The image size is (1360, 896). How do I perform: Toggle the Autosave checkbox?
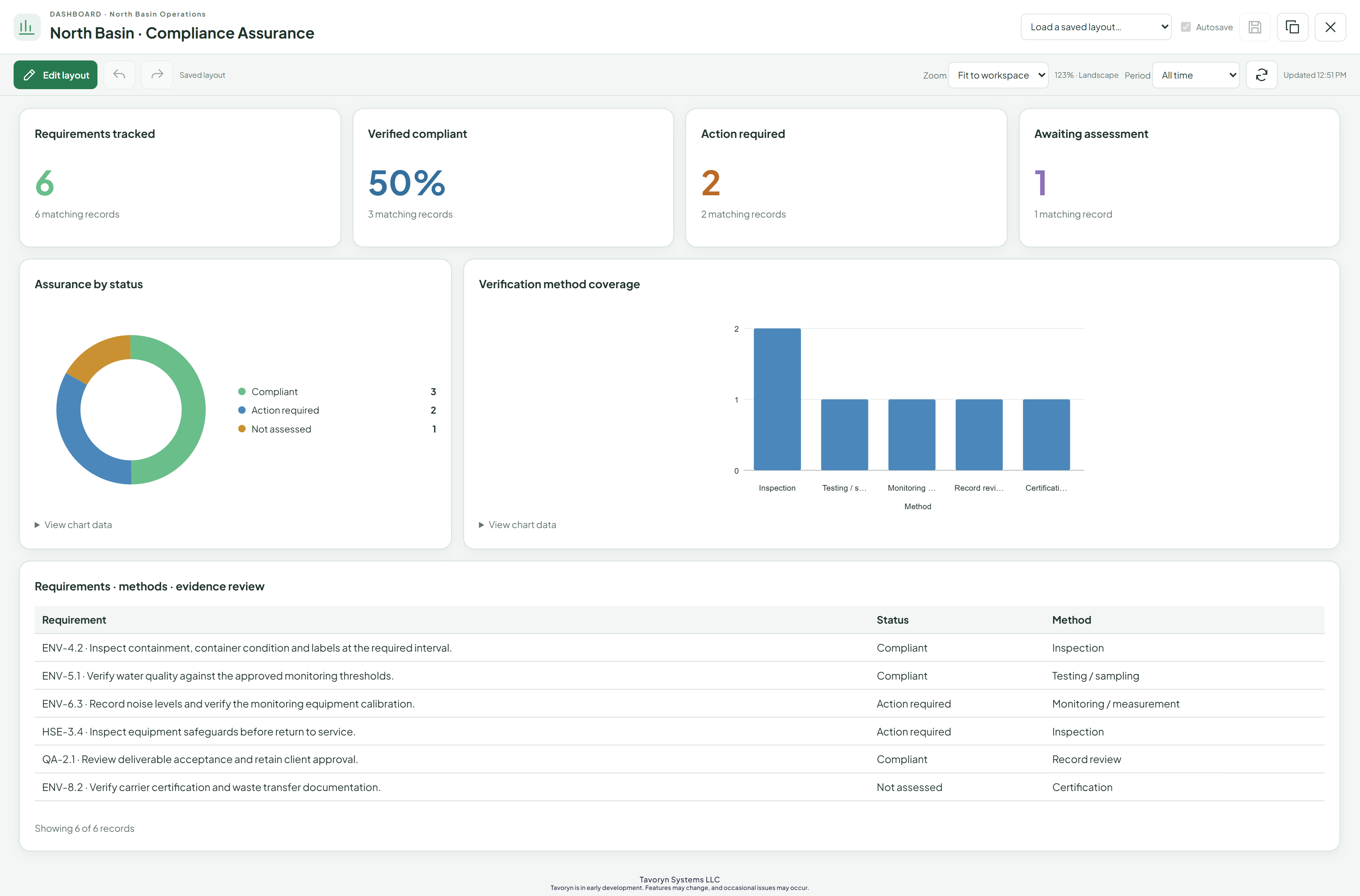point(1186,27)
